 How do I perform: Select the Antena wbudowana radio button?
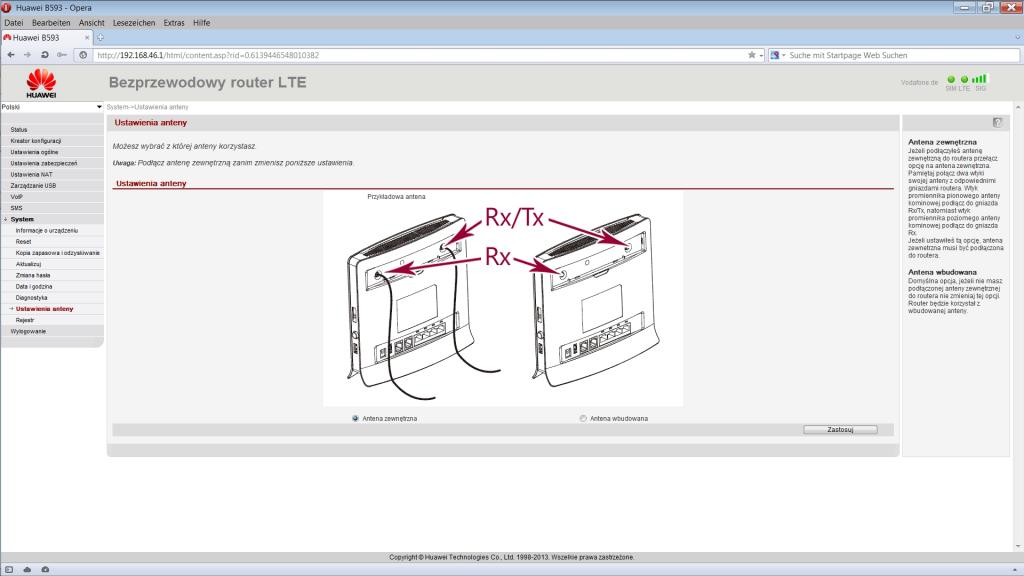[x=583, y=418]
